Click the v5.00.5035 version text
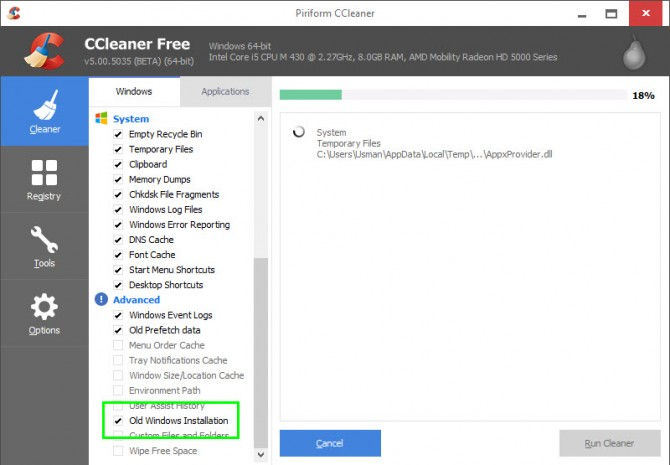Viewport: 670px width, 465px height. [139, 62]
